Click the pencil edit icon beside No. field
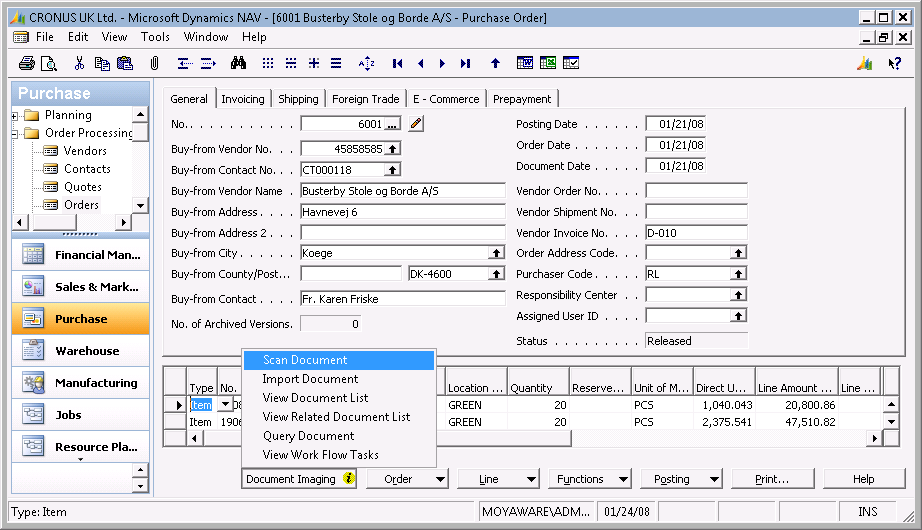Screen dimensions: 922x530 tap(416, 124)
